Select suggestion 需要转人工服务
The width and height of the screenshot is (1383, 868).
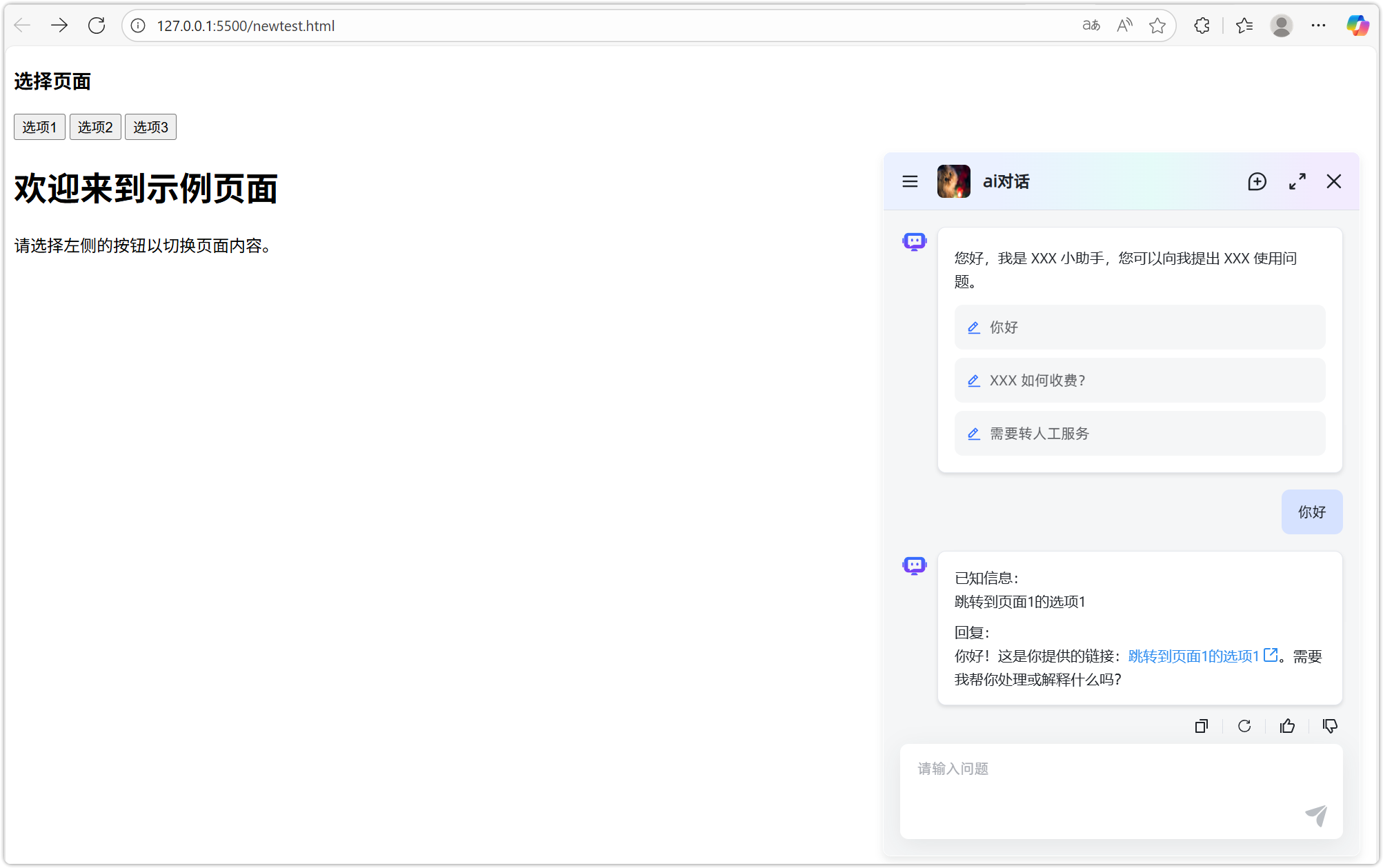tap(1140, 434)
